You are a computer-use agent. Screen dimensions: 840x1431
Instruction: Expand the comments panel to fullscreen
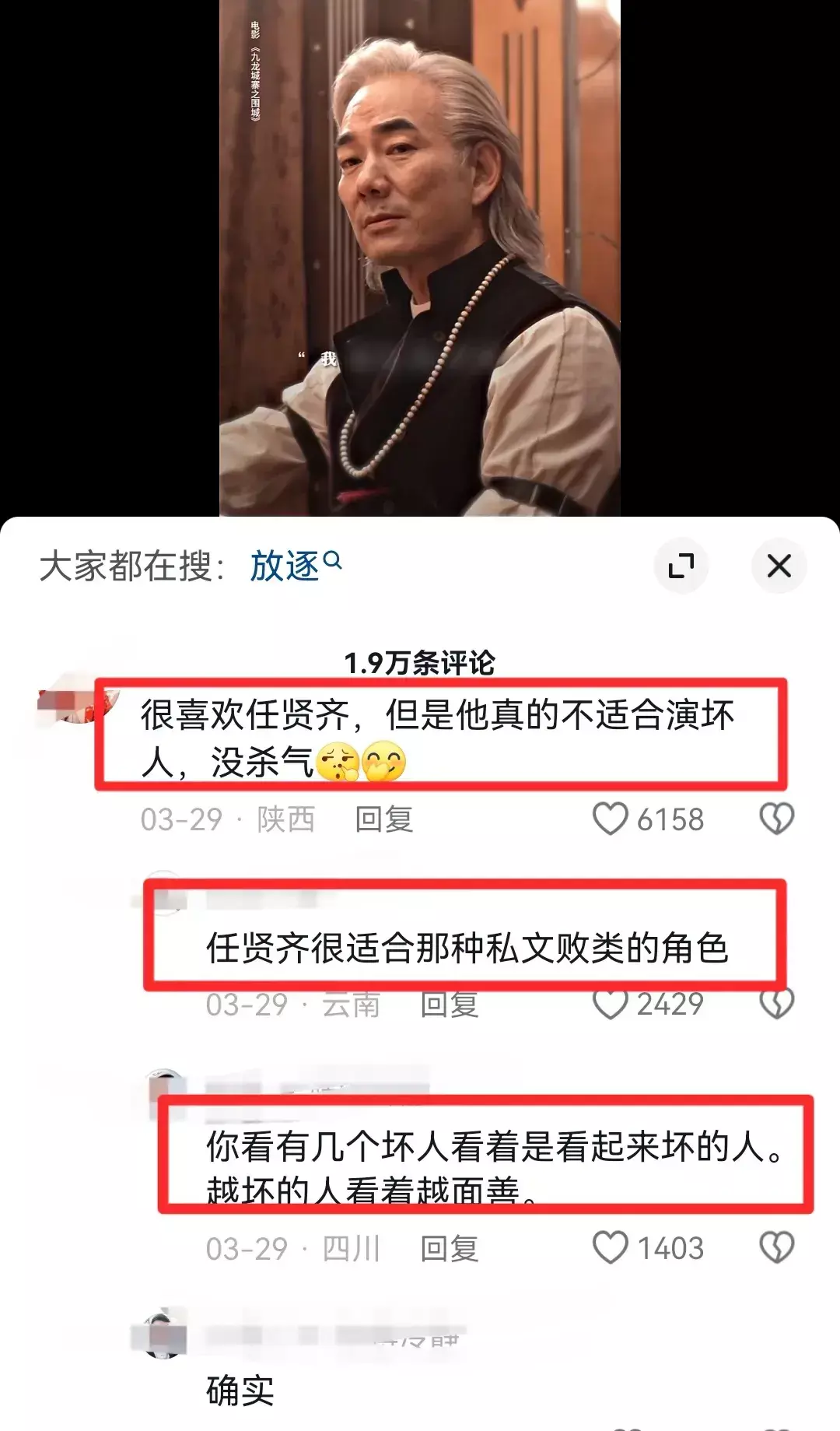681,566
